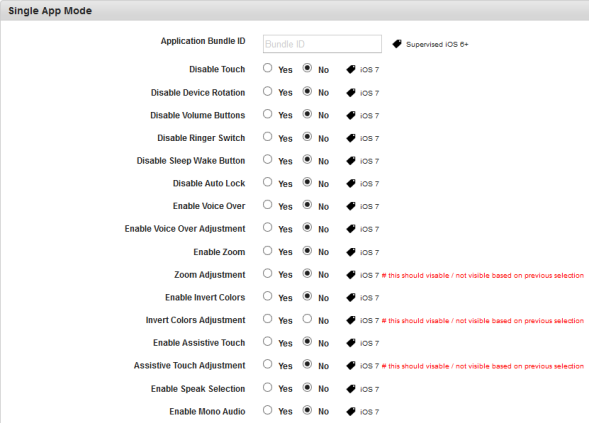
Task: Click the tag icon in Enable Mono Audio row
Action: pyautogui.click(x=350, y=412)
